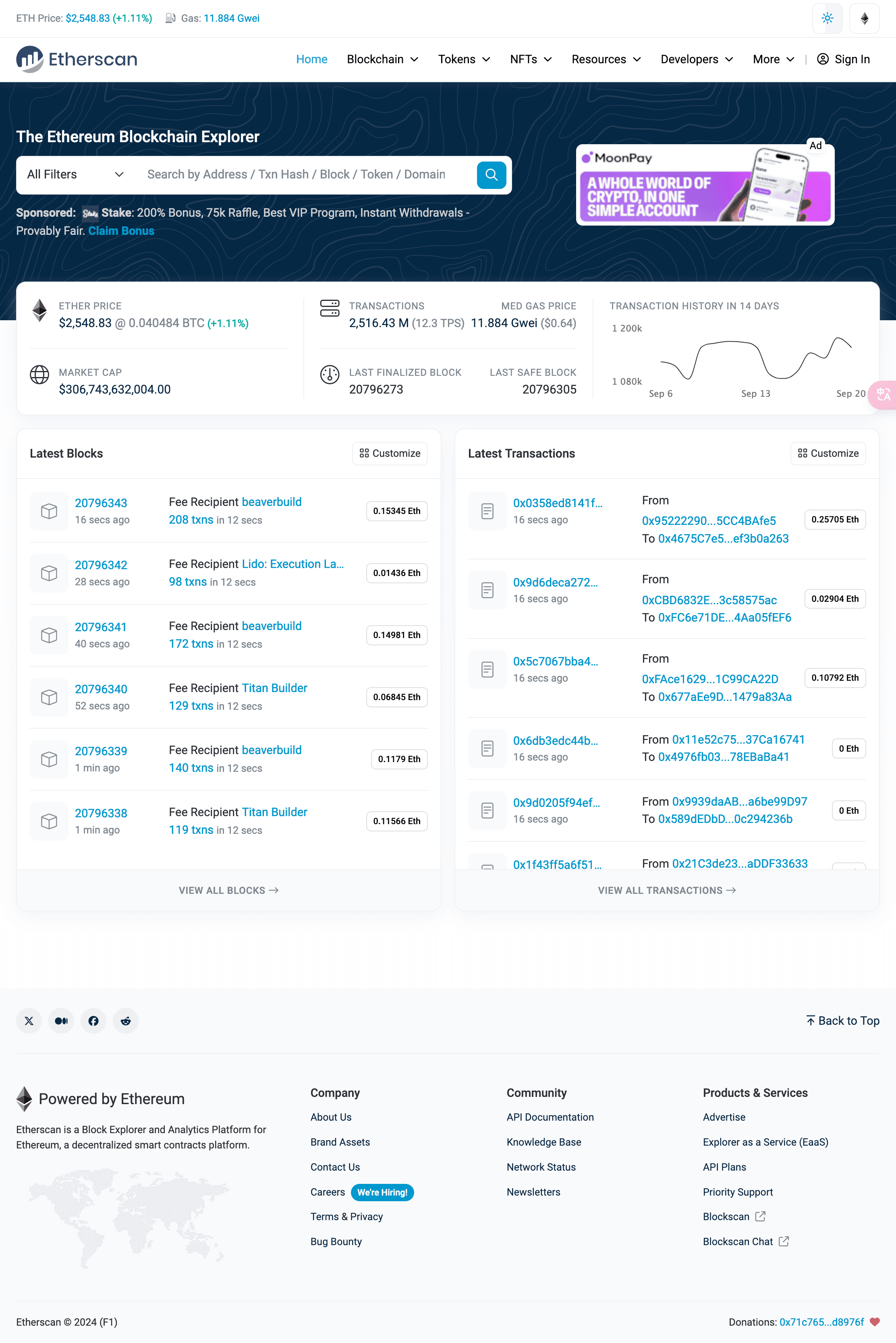Expand the Tokens menu

pyautogui.click(x=464, y=59)
